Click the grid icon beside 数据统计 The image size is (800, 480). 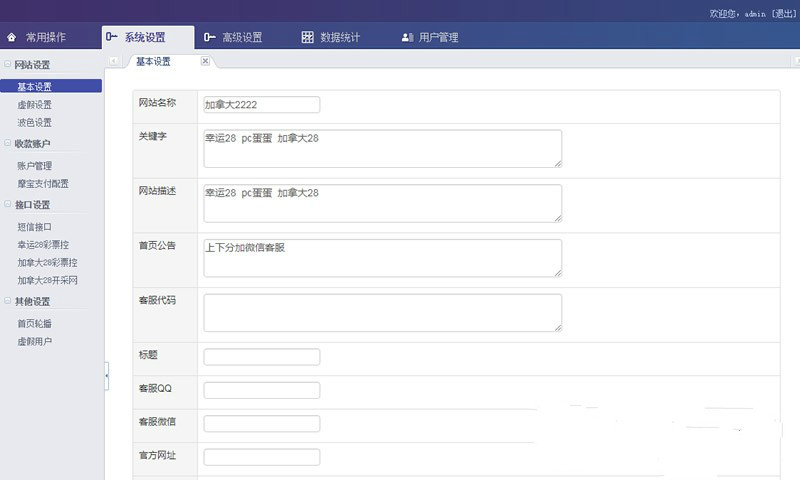coord(307,37)
